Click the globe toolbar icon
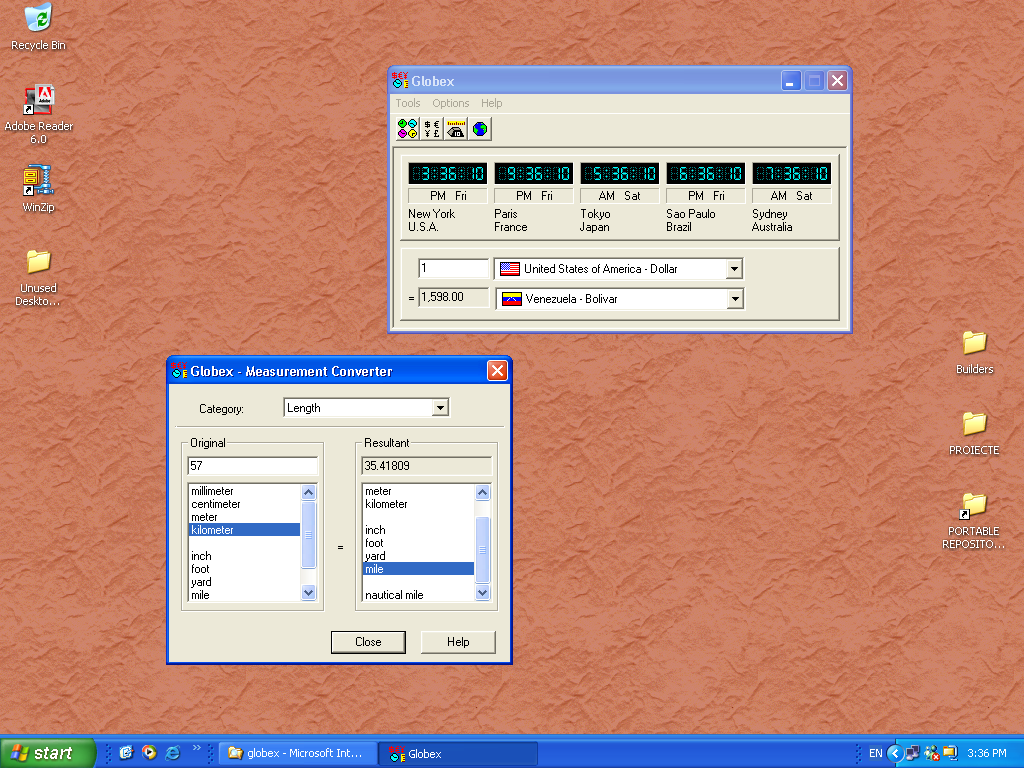 pos(480,129)
